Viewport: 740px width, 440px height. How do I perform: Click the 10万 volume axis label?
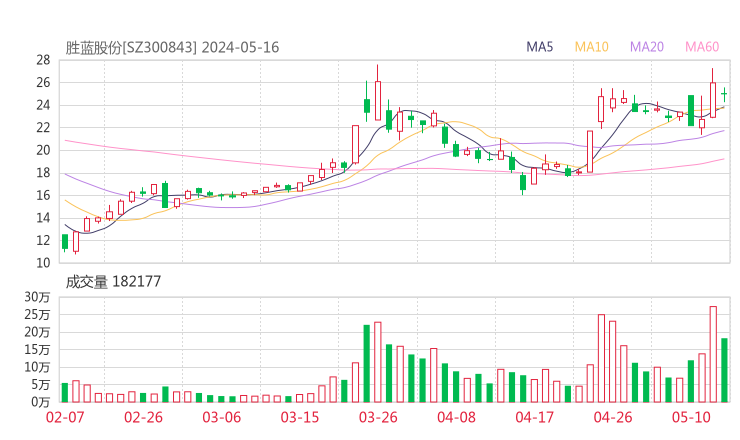[37, 367]
